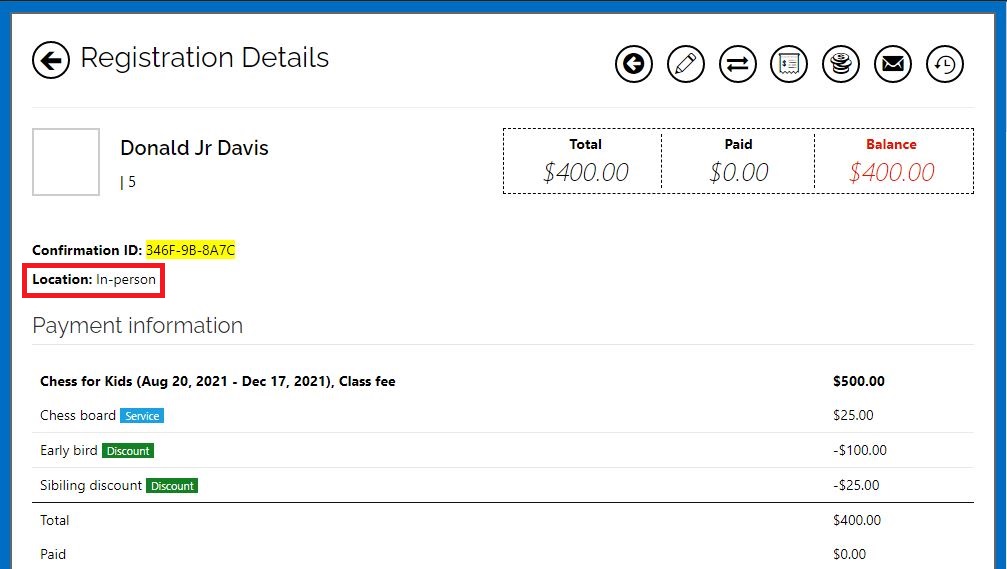This screenshot has width=1007, height=569.
Task: Click the empty profile photo placeholder
Action: coord(66,162)
